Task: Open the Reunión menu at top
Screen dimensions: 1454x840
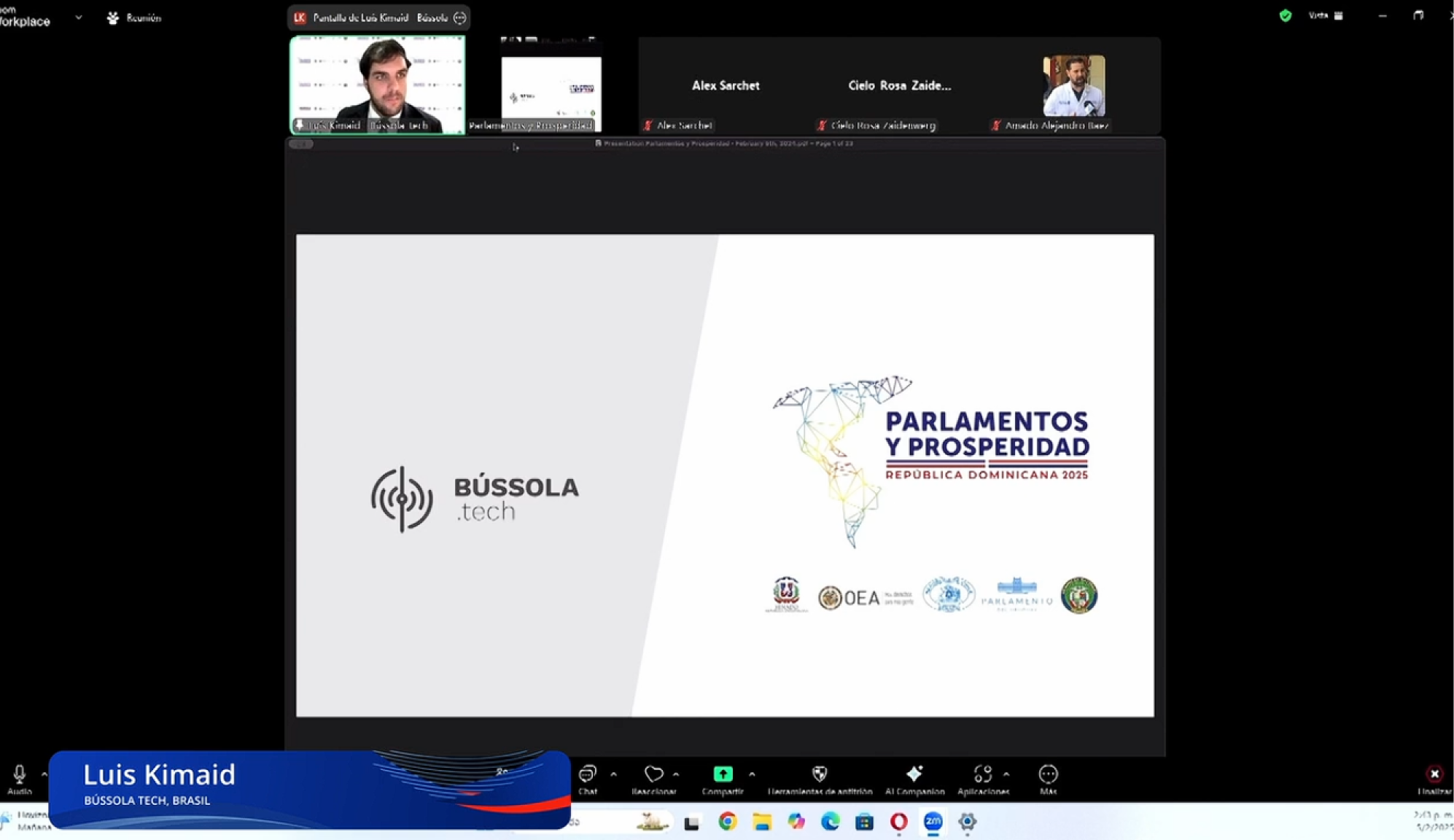Action: click(134, 17)
